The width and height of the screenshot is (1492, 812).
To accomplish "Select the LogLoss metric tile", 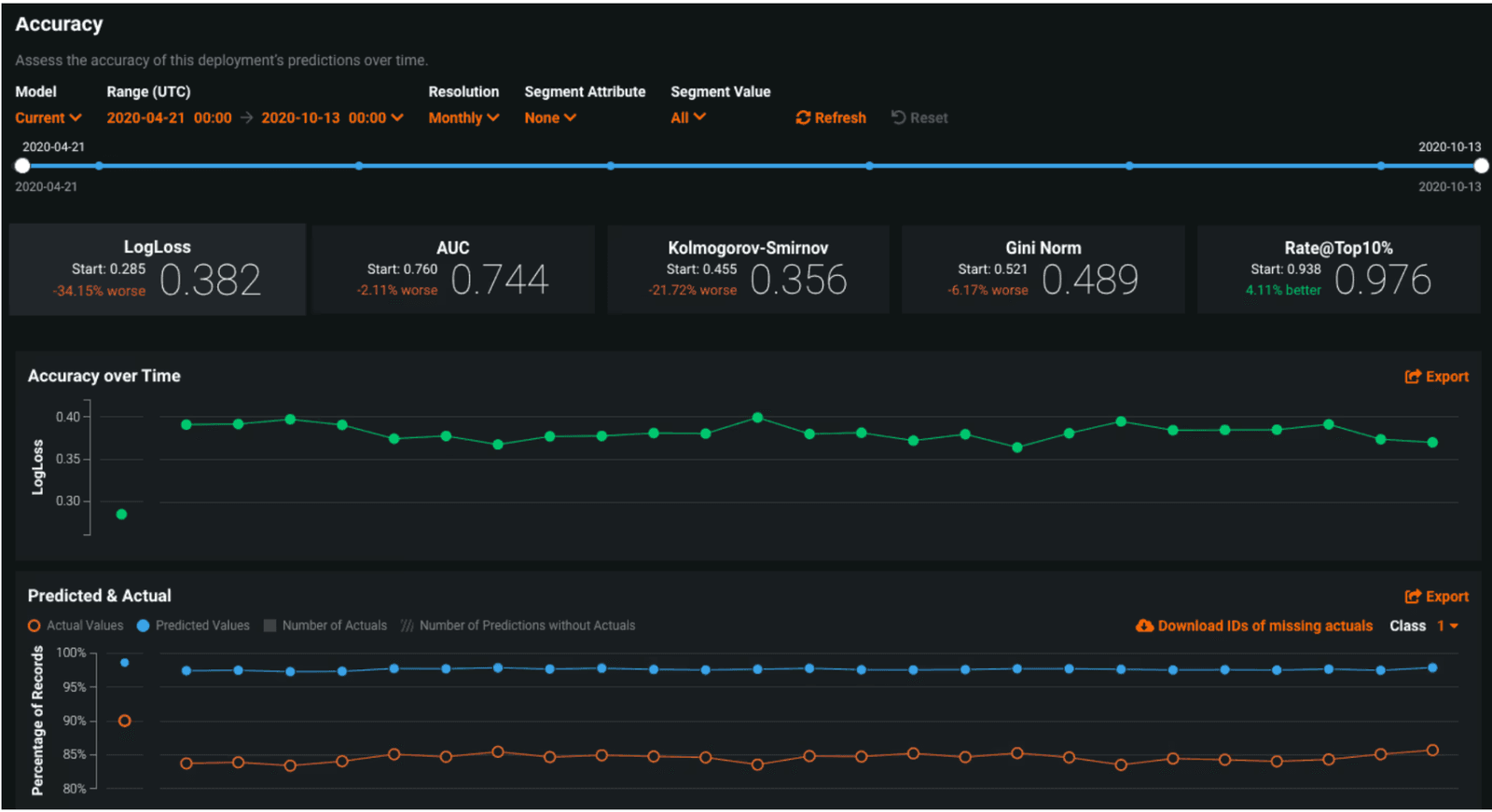I will click(x=158, y=269).
